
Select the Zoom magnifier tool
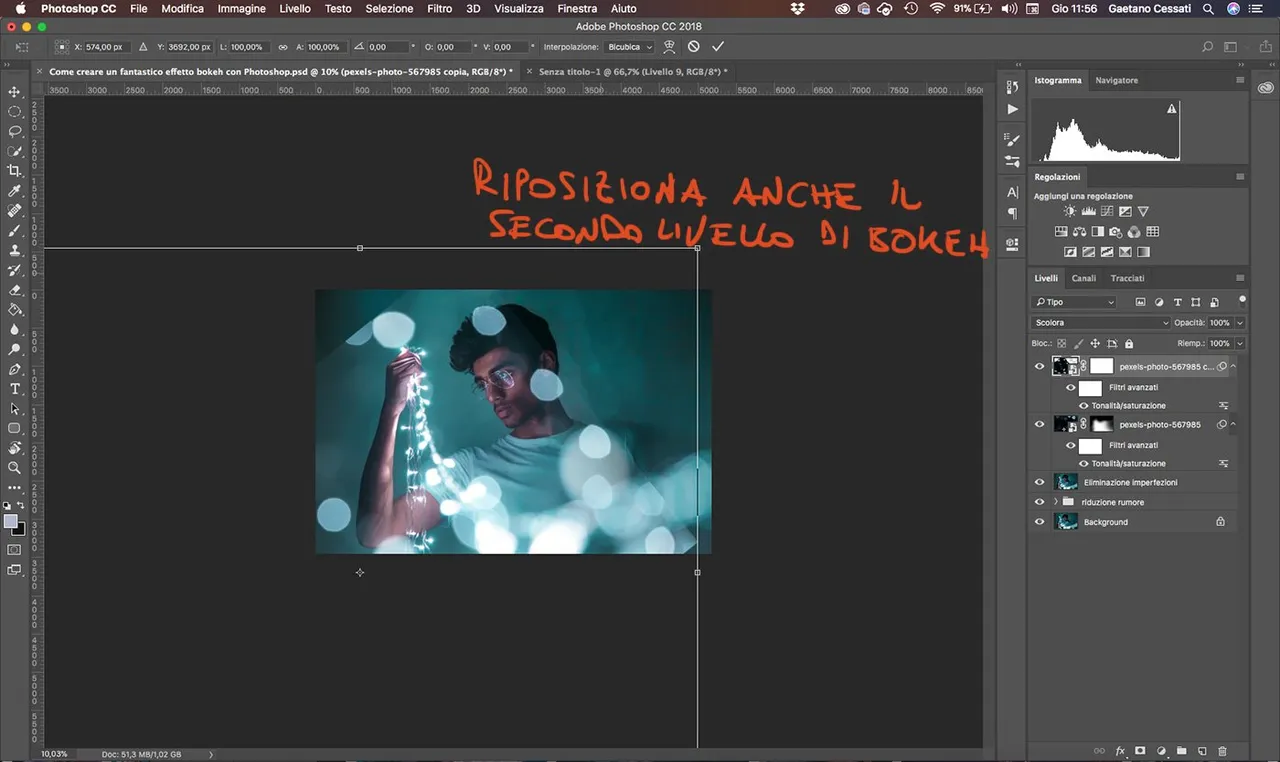pyautogui.click(x=15, y=468)
